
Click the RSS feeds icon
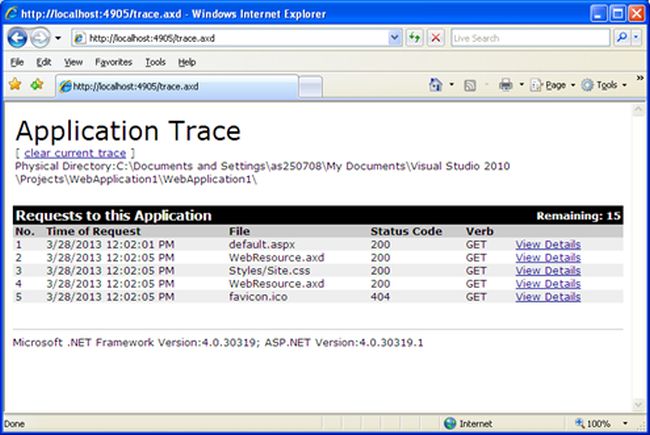coord(471,85)
